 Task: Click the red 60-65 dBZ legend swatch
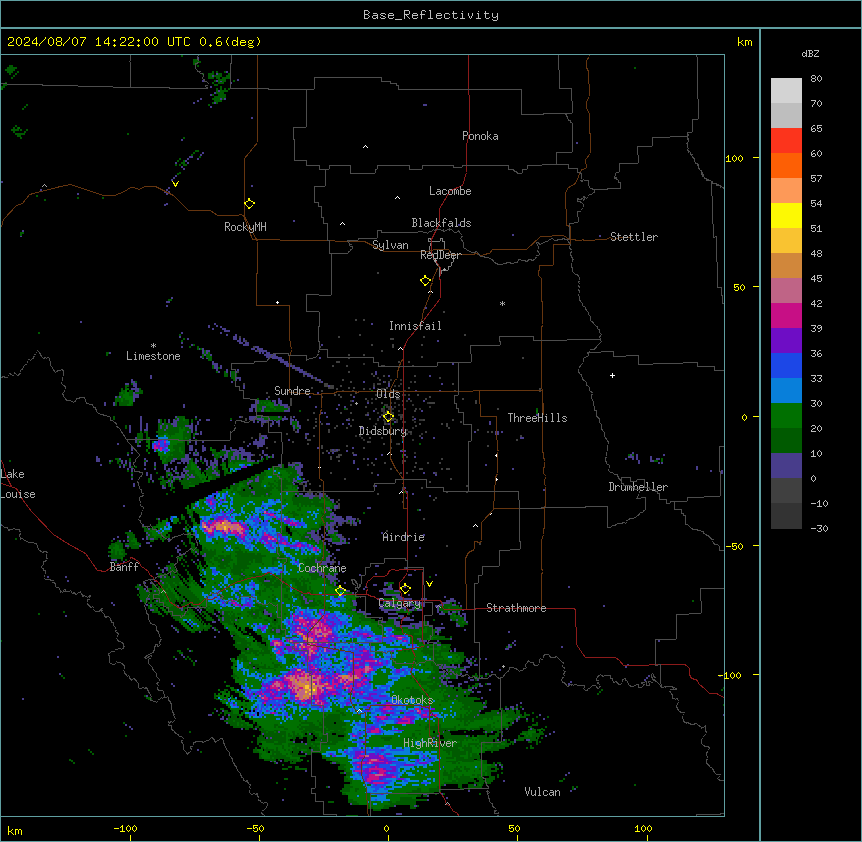[786, 141]
